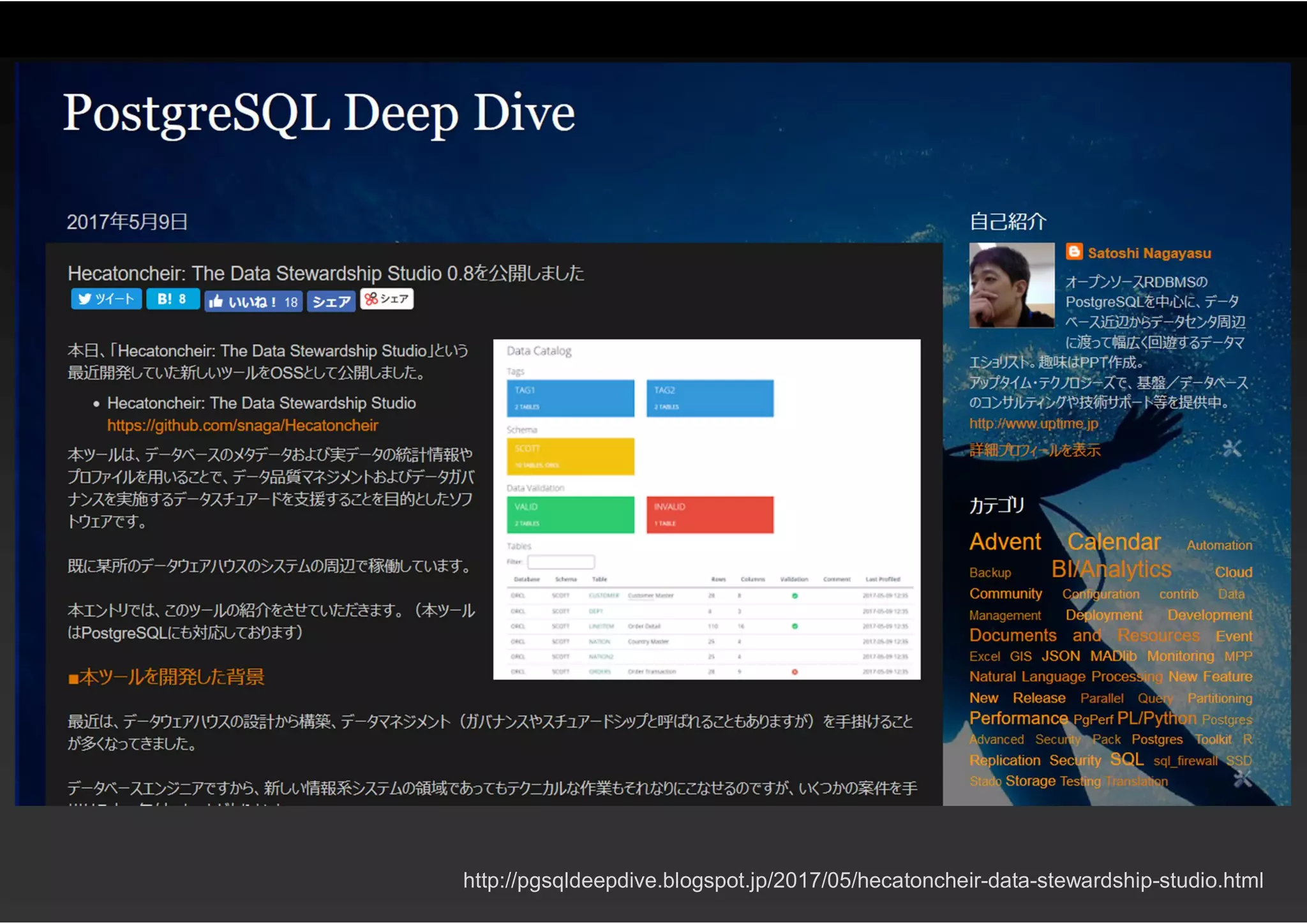Select the Cloud category tag
The height and width of the screenshot is (924, 1307).
coord(1233,572)
